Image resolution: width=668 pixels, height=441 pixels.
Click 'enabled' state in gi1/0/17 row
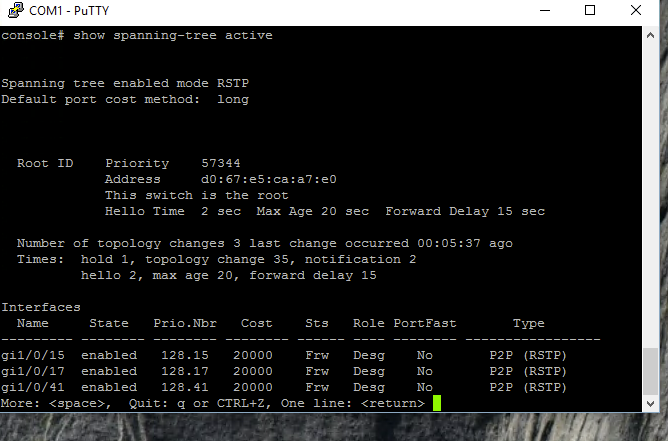[109, 372]
